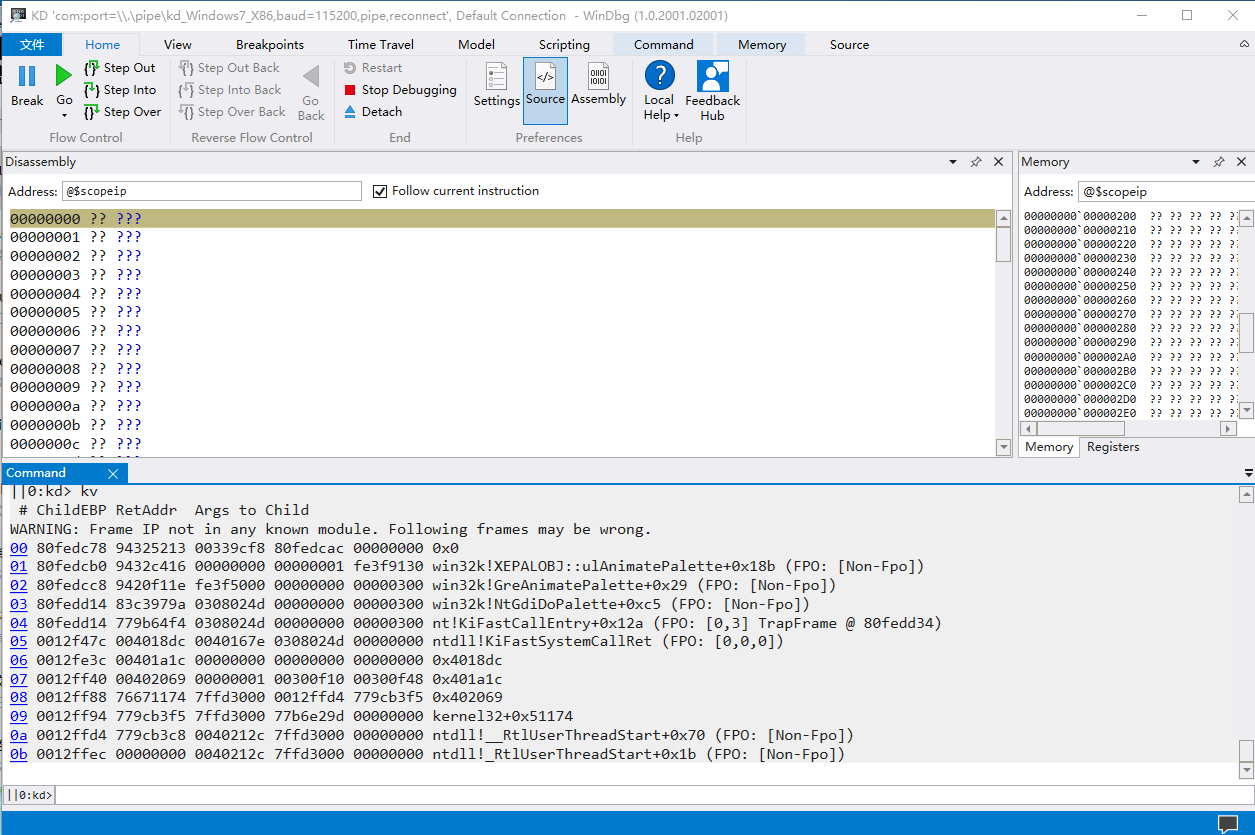
Task: Click the Disassembly Address input field
Action: [211, 191]
